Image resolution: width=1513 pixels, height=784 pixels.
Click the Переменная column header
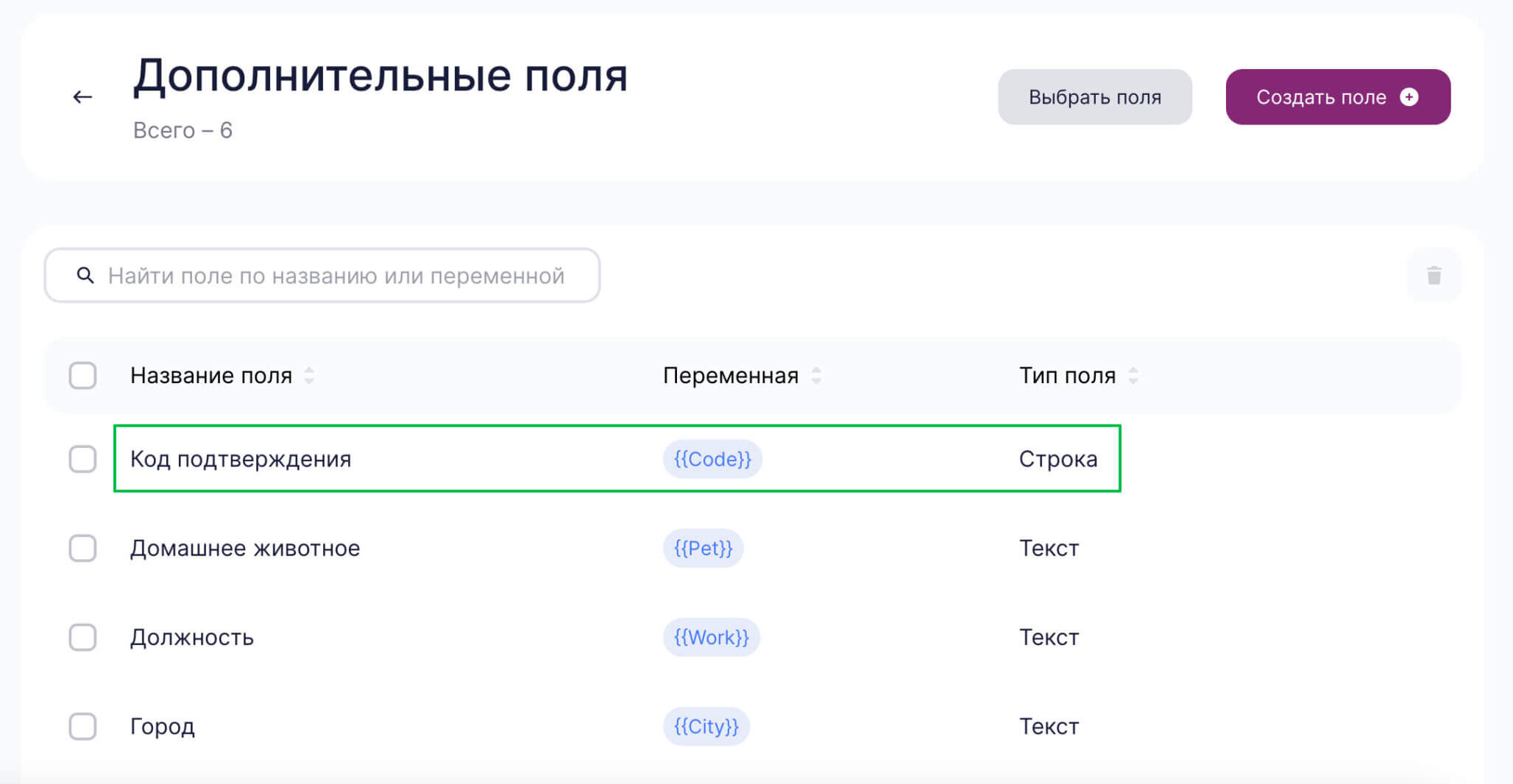tap(731, 376)
